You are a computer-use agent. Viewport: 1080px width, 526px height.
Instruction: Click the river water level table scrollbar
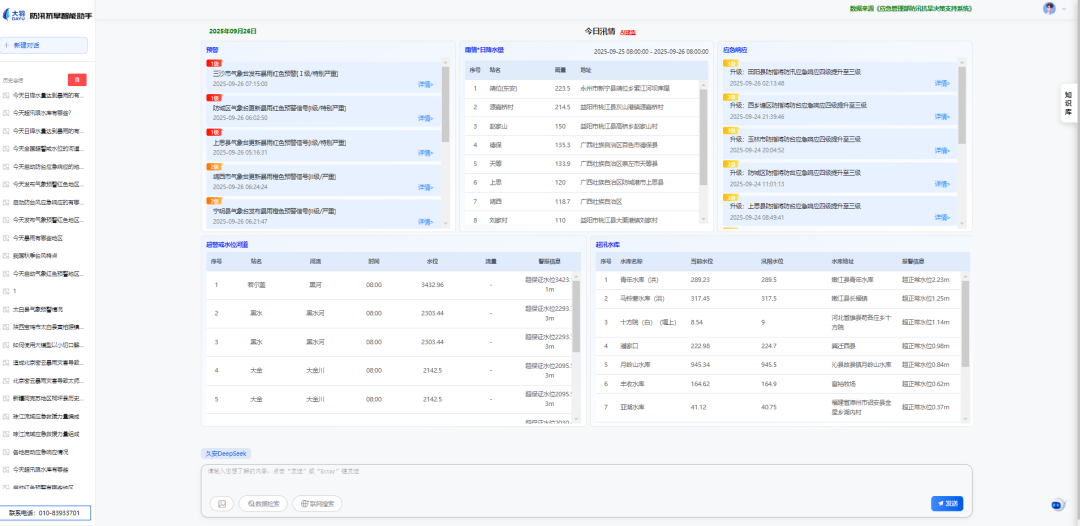click(577, 317)
